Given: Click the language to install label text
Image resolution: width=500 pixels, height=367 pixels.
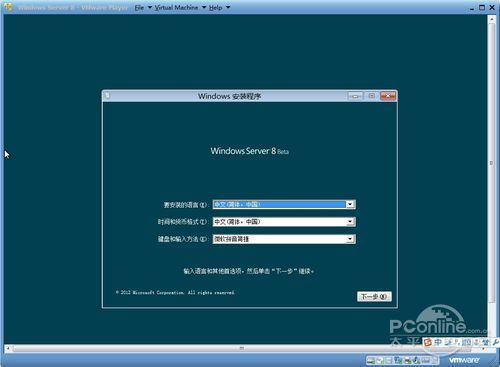Looking at the screenshot, I should tap(186, 205).
